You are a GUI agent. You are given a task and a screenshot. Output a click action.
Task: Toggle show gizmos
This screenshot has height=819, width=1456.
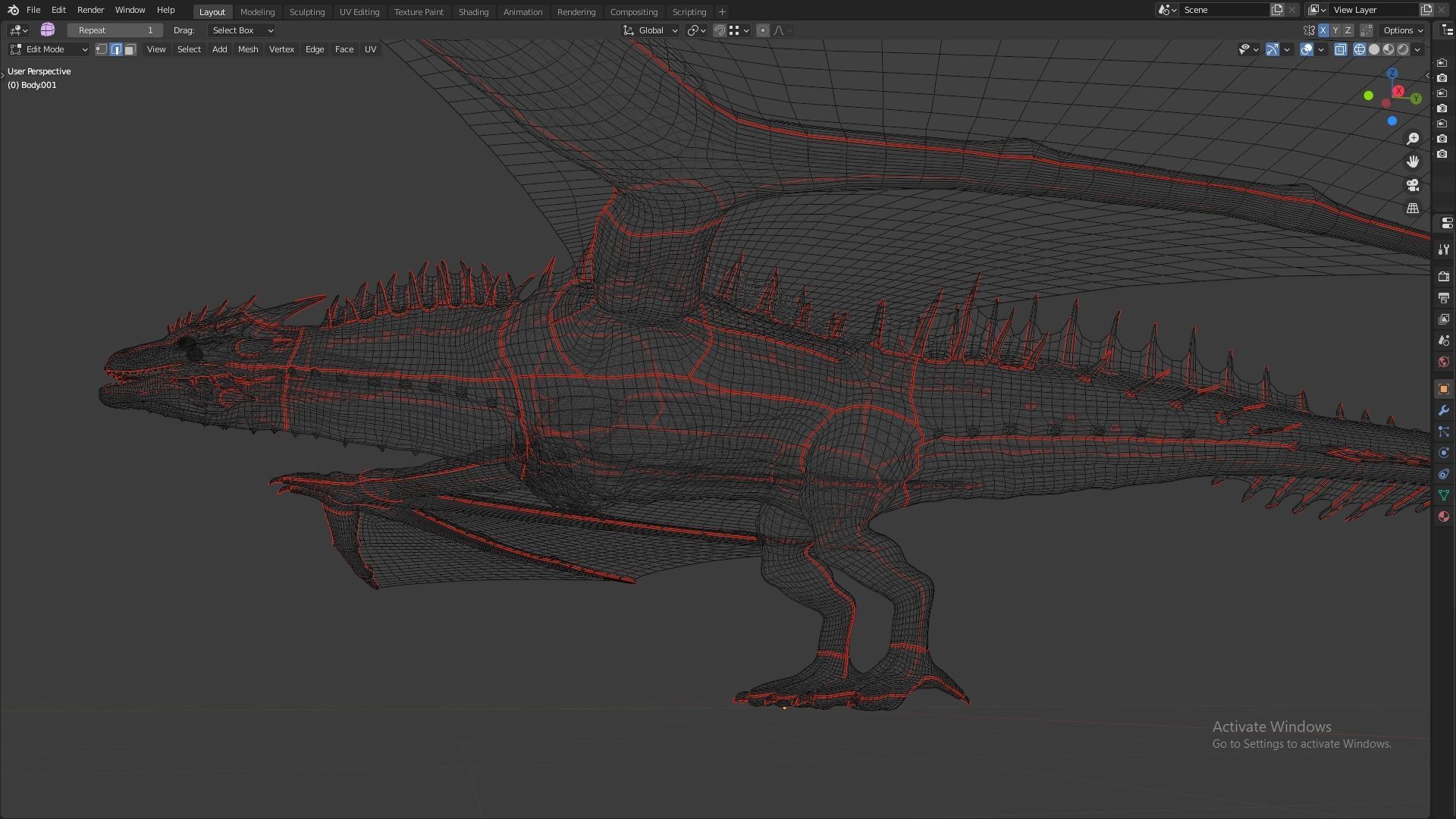click(1272, 49)
